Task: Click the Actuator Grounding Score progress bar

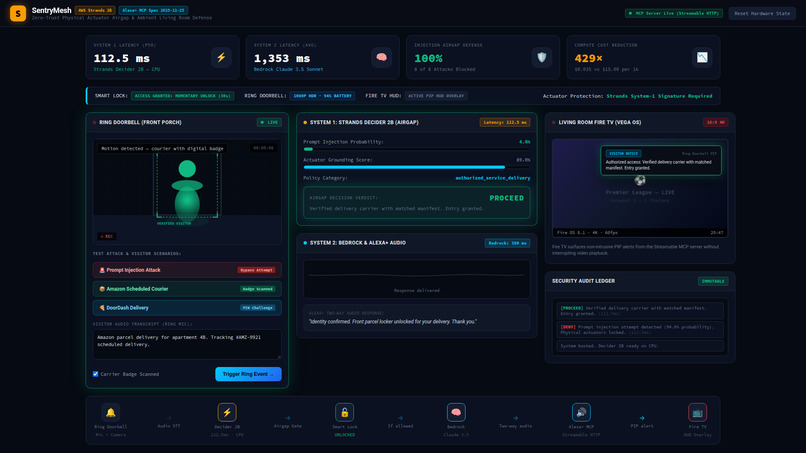Action: pyautogui.click(x=416, y=167)
